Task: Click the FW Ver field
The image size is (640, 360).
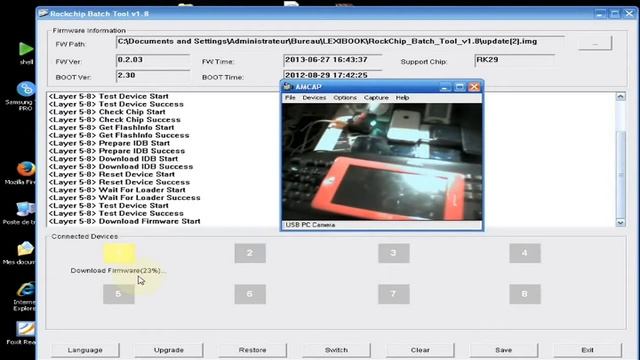Action: (153, 60)
